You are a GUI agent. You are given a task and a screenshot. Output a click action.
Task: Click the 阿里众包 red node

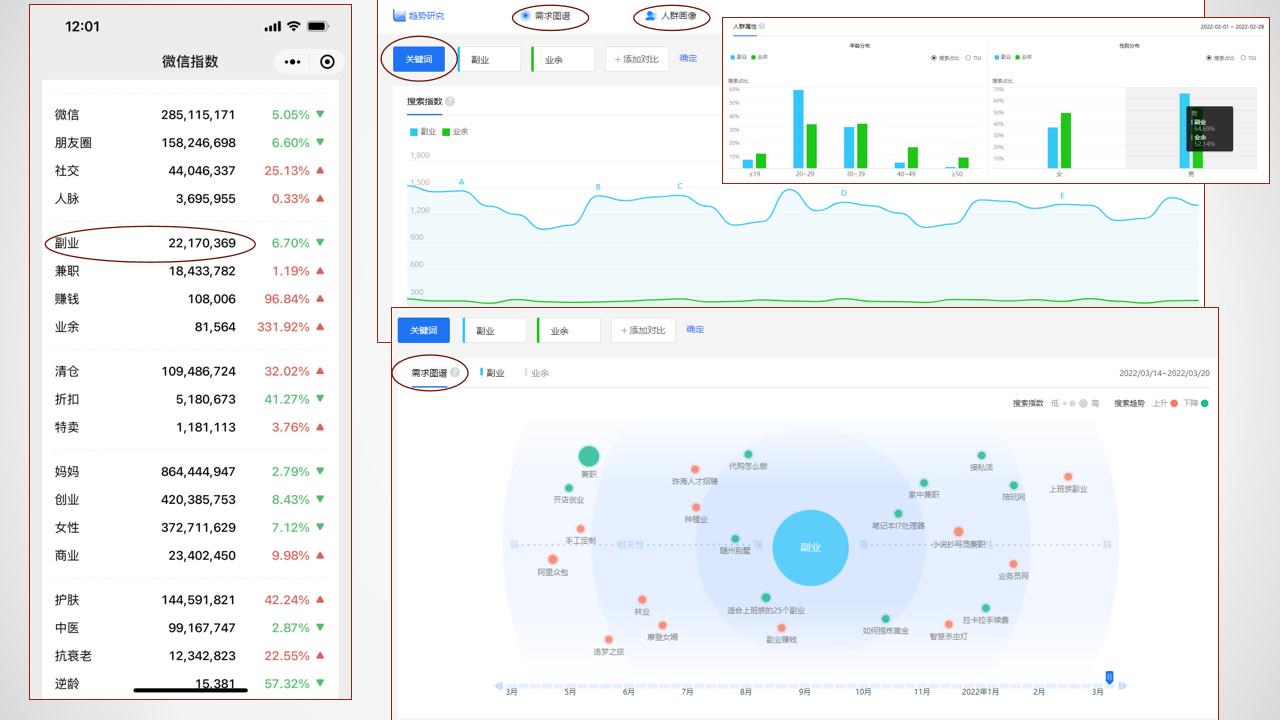[x=553, y=560]
